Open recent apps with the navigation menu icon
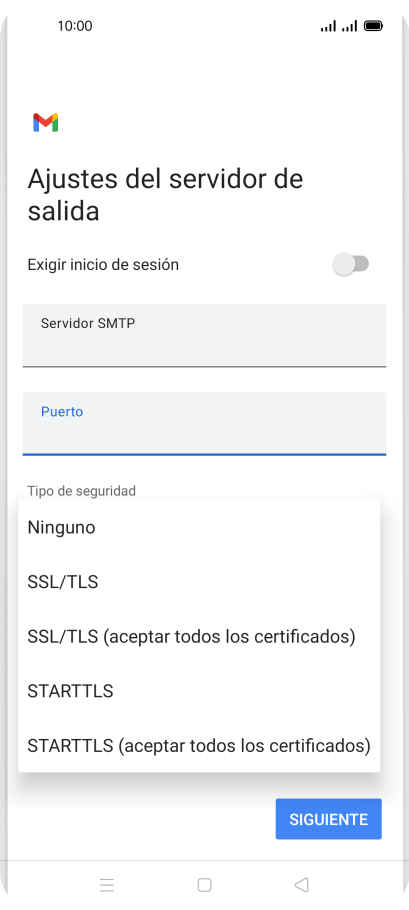The height and width of the screenshot is (910, 409). 107,884
